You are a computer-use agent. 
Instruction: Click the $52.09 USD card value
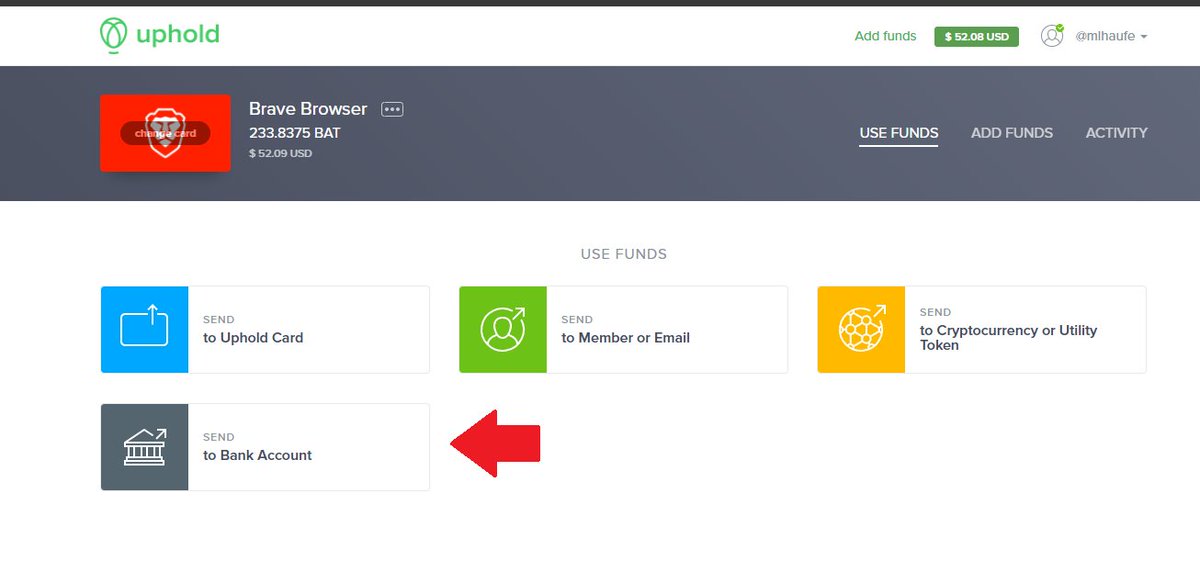[x=281, y=154]
